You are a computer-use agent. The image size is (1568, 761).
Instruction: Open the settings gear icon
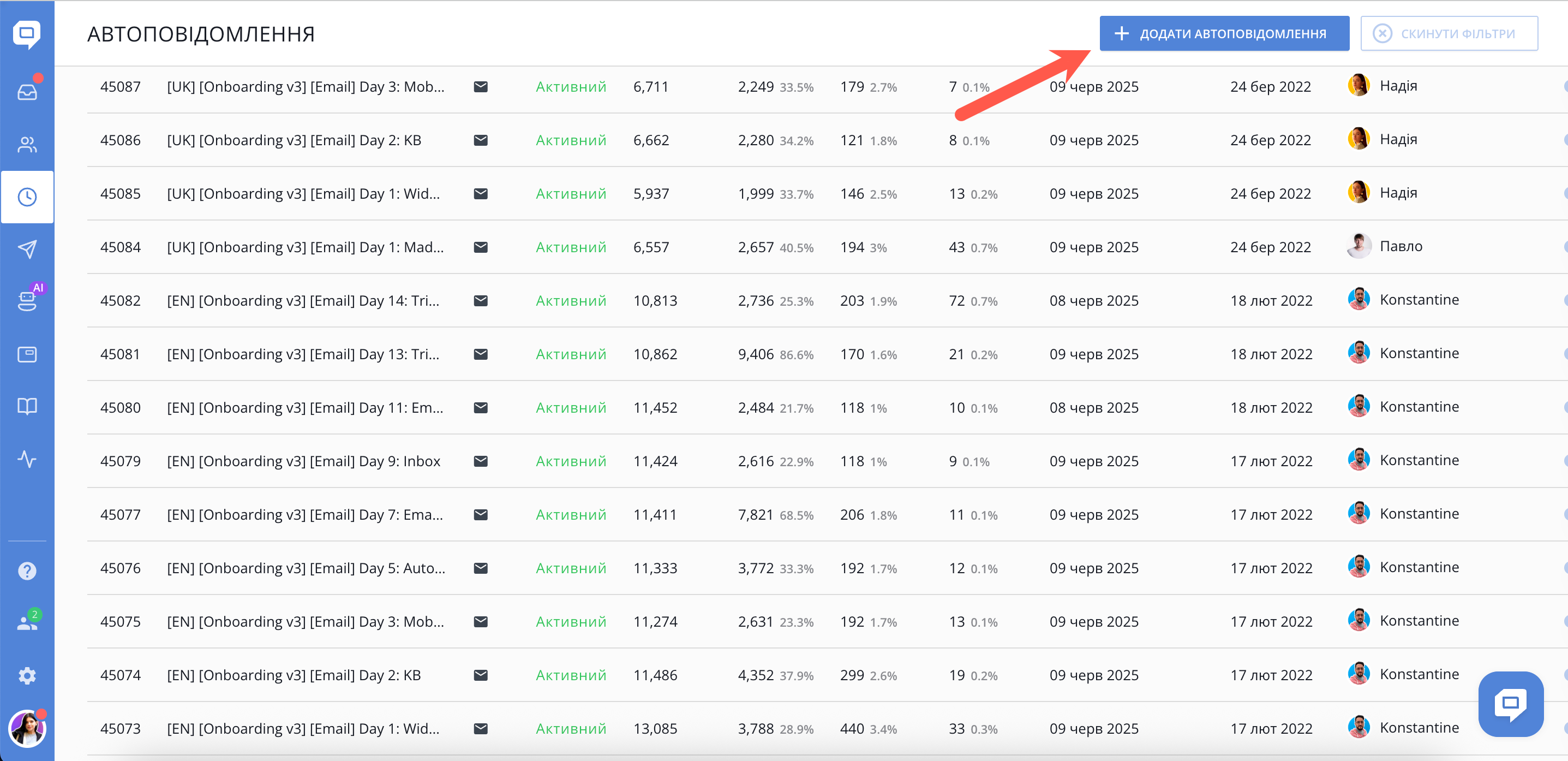[x=27, y=676]
